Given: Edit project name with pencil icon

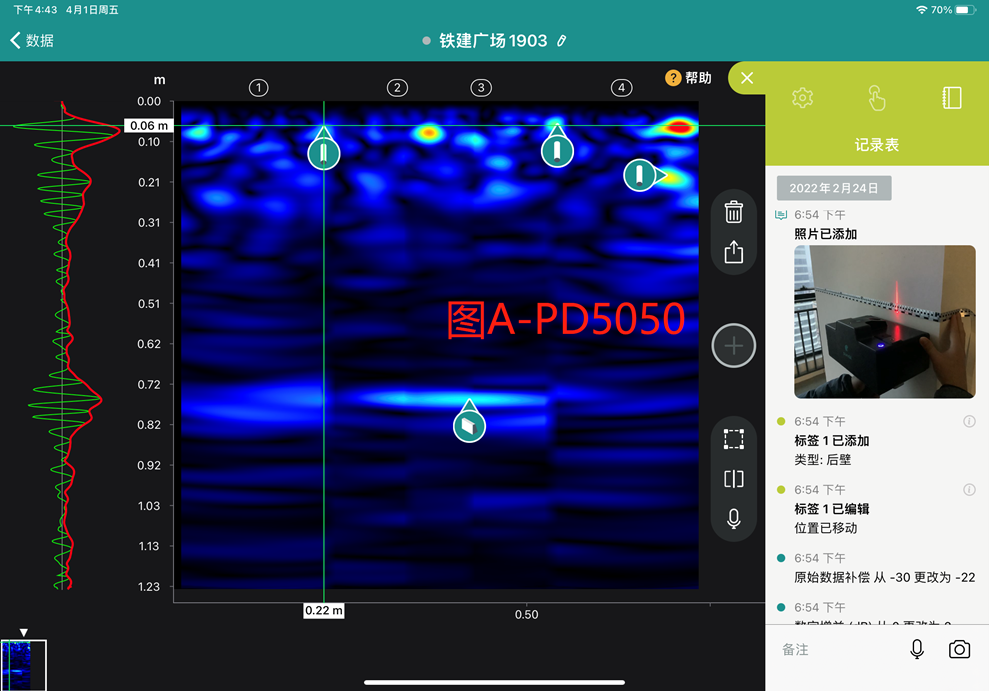Looking at the screenshot, I should (x=561, y=41).
